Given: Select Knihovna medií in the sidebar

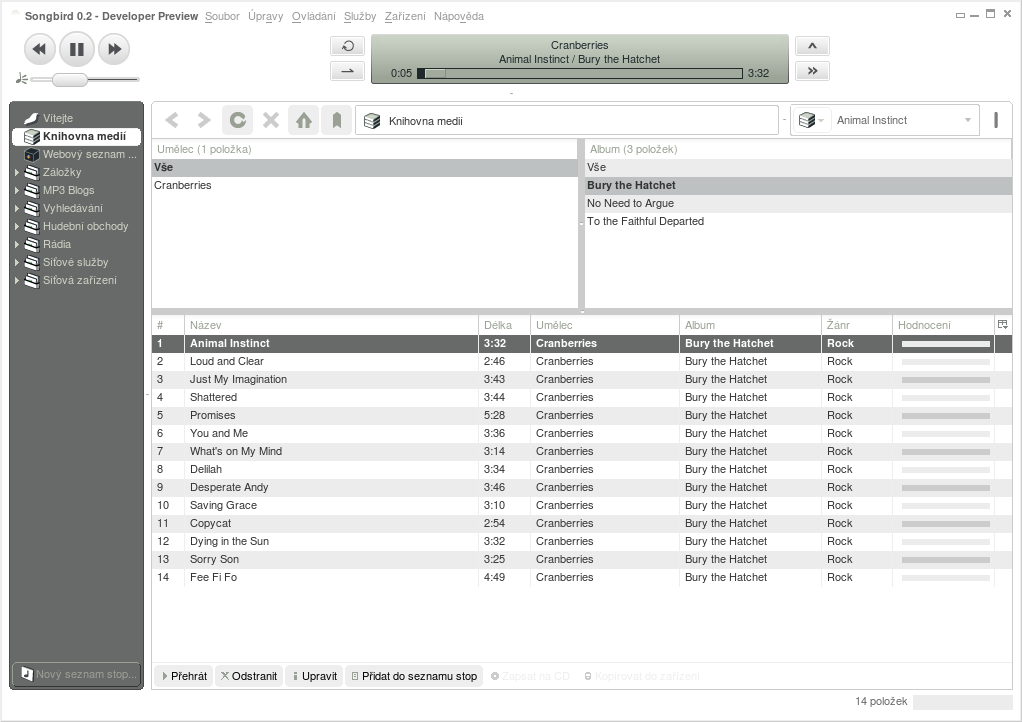Looking at the screenshot, I should point(77,136).
